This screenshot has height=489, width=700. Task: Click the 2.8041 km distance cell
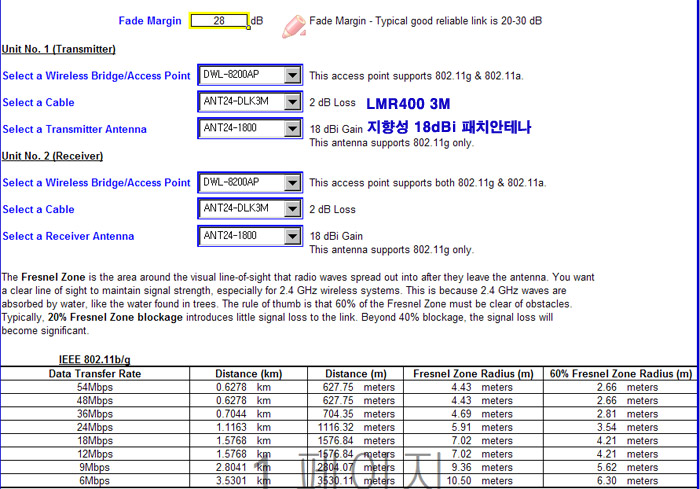tap(249, 468)
